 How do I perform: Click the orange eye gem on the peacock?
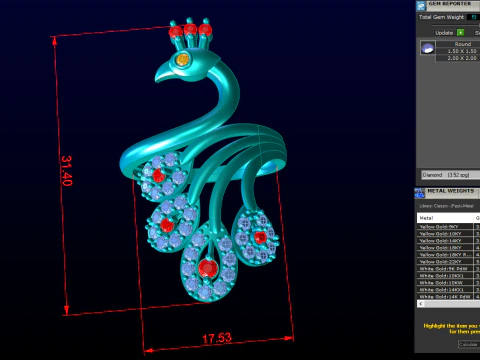point(182,60)
